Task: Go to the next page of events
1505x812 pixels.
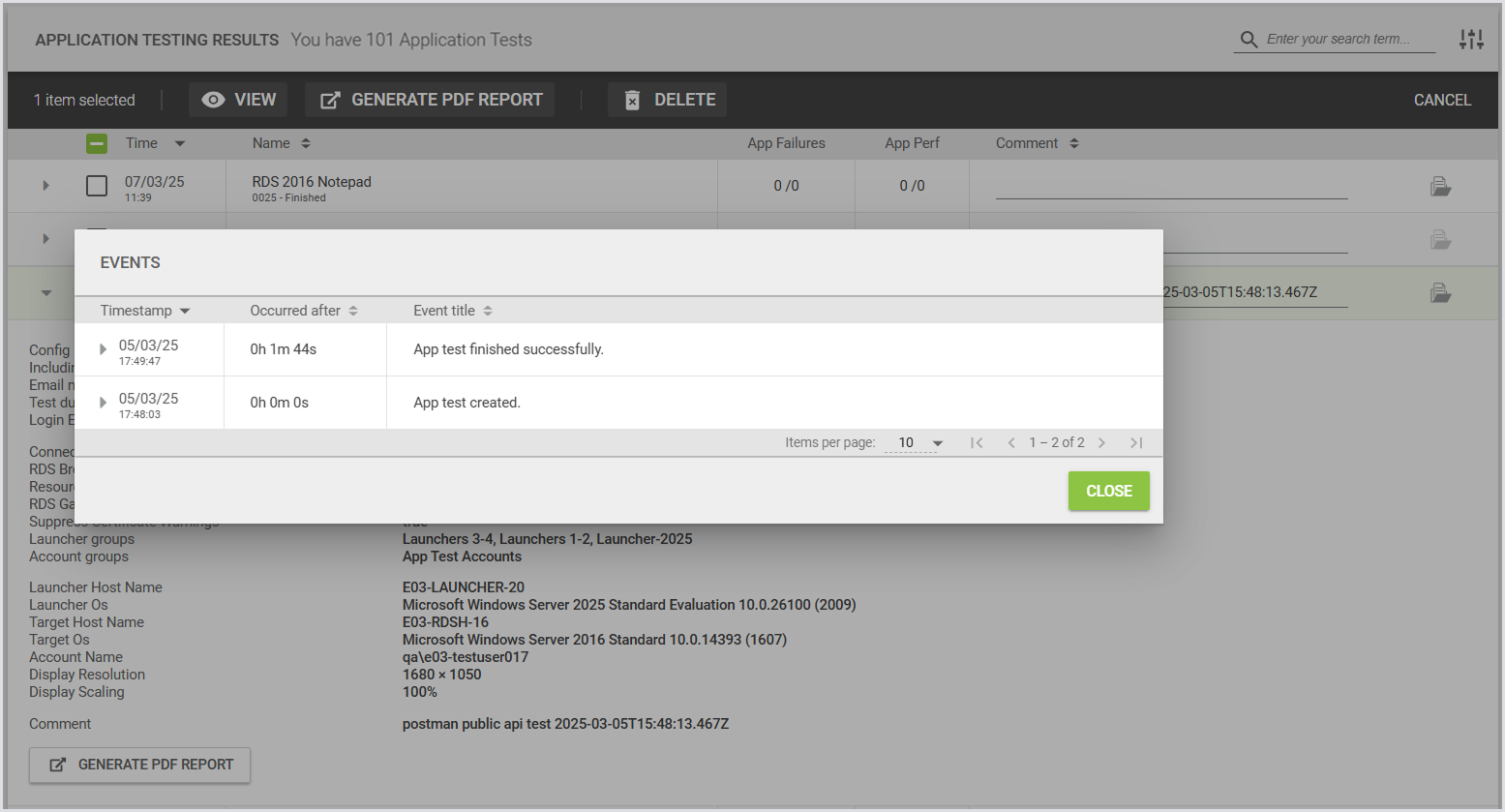Action: pos(1101,442)
